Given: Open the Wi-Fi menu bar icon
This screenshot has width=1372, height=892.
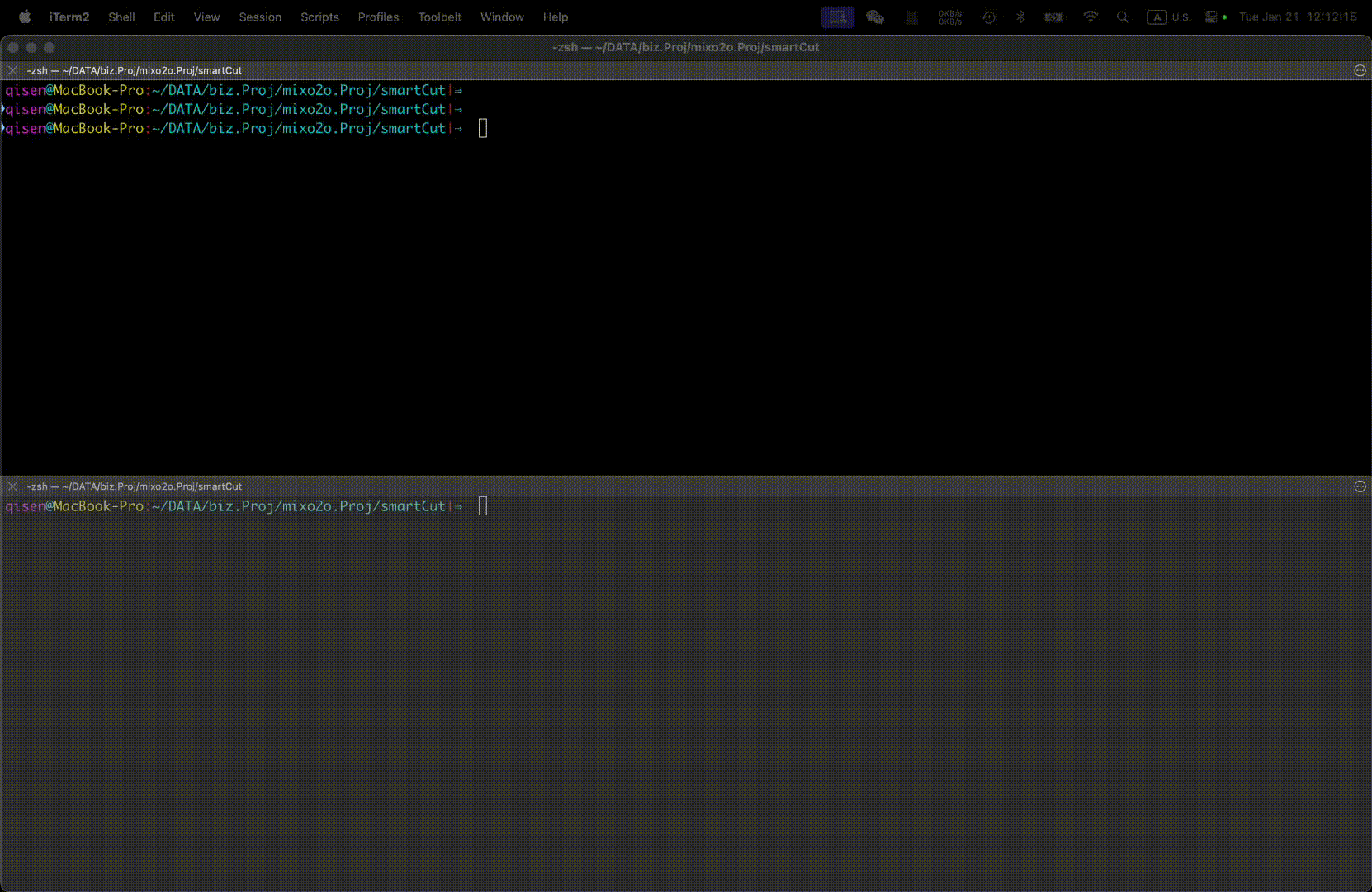Looking at the screenshot, I should tap(1091, 17).
